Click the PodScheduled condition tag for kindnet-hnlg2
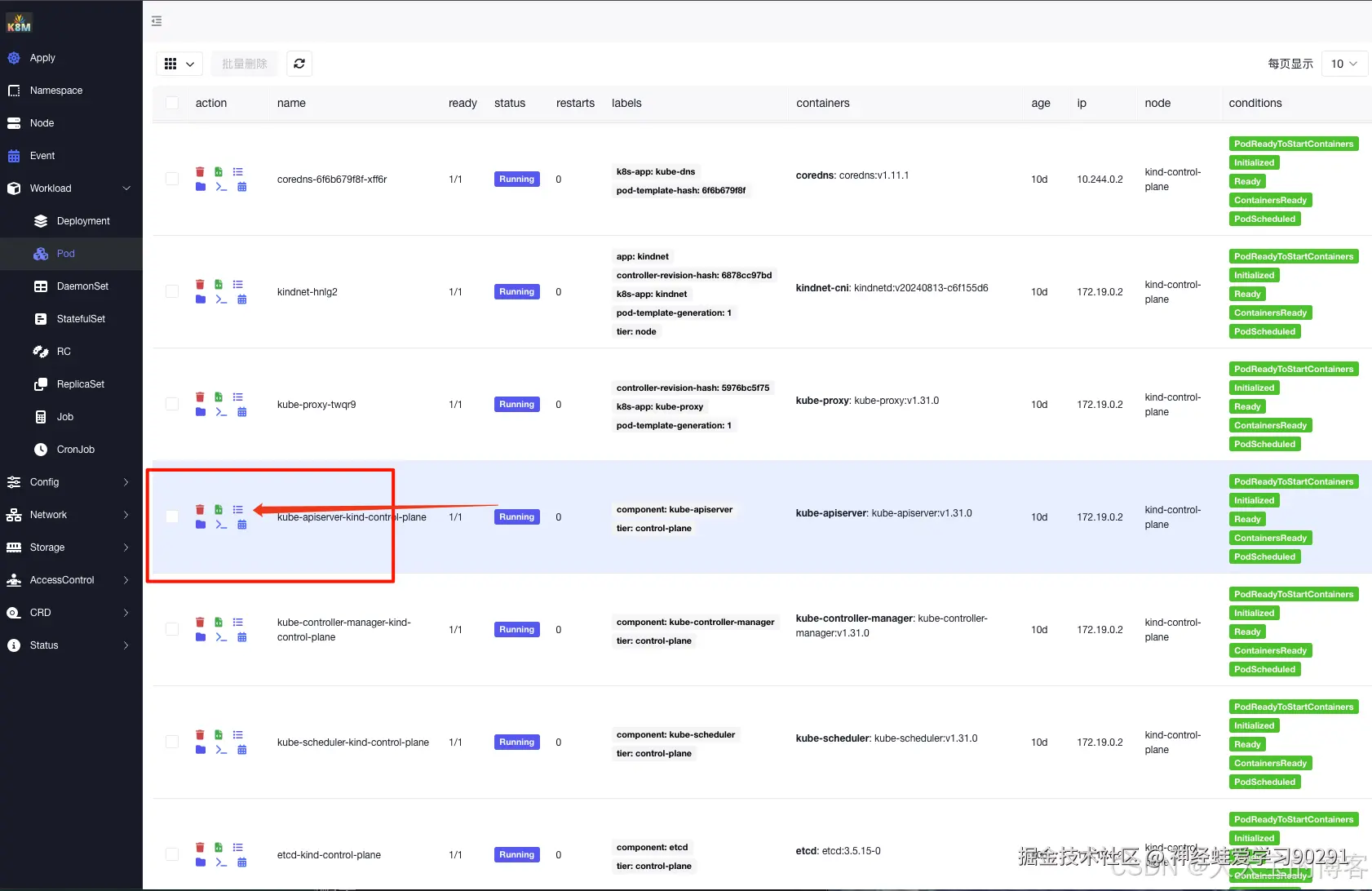1372x891 pixels. 1264,332
